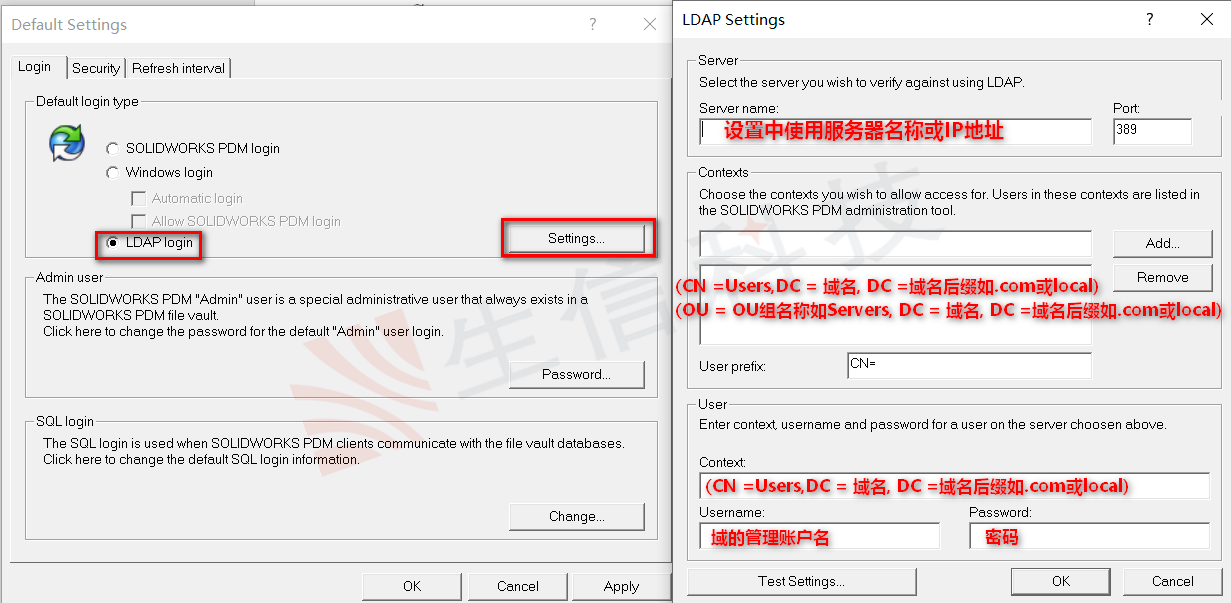This screenshot has width=1231, height=603.
Task: Click Change... button for SQL login
Action: click(x=576, y=516)
